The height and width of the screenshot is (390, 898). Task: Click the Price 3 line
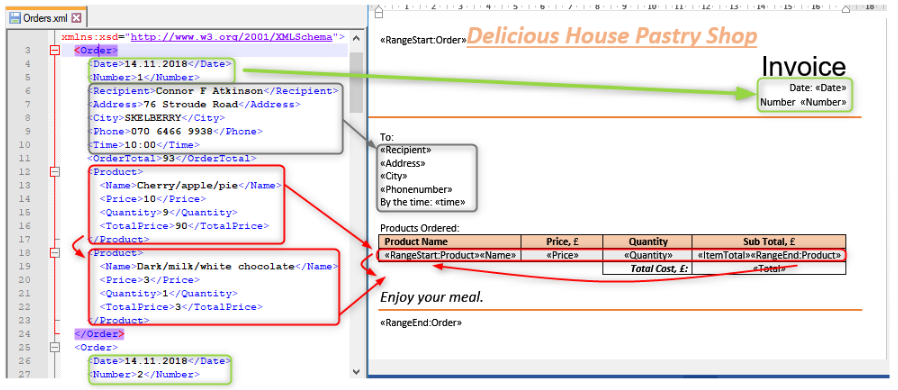150,280
